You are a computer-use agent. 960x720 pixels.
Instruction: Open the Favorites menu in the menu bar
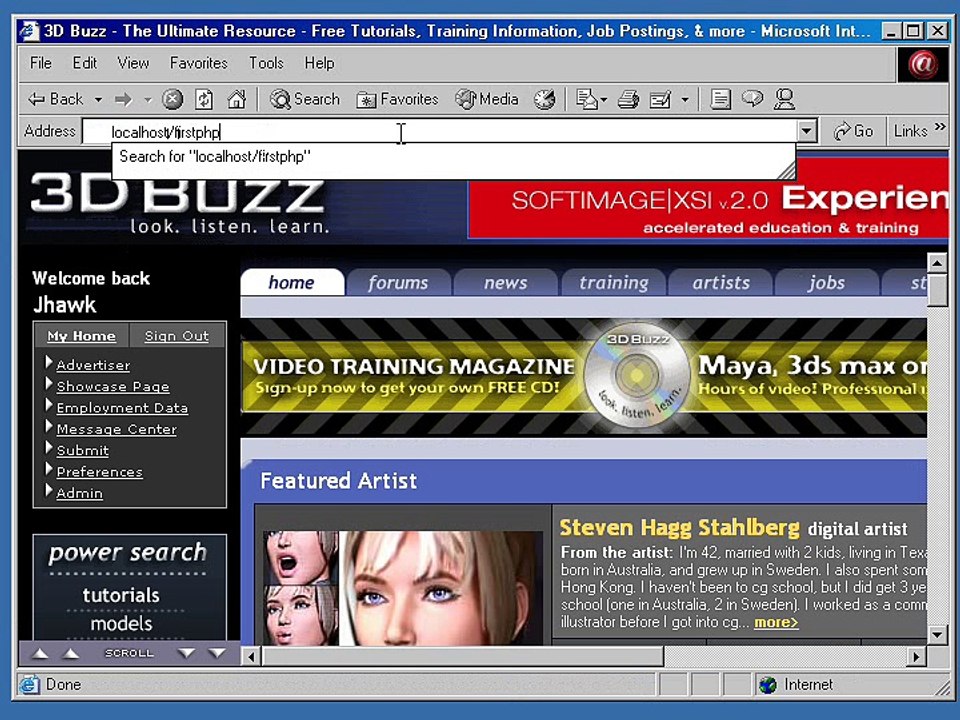click(198, 63)
